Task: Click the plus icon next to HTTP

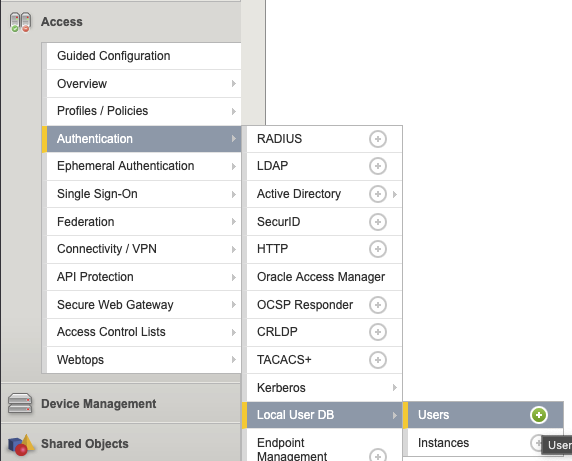Action: [378, 249]
